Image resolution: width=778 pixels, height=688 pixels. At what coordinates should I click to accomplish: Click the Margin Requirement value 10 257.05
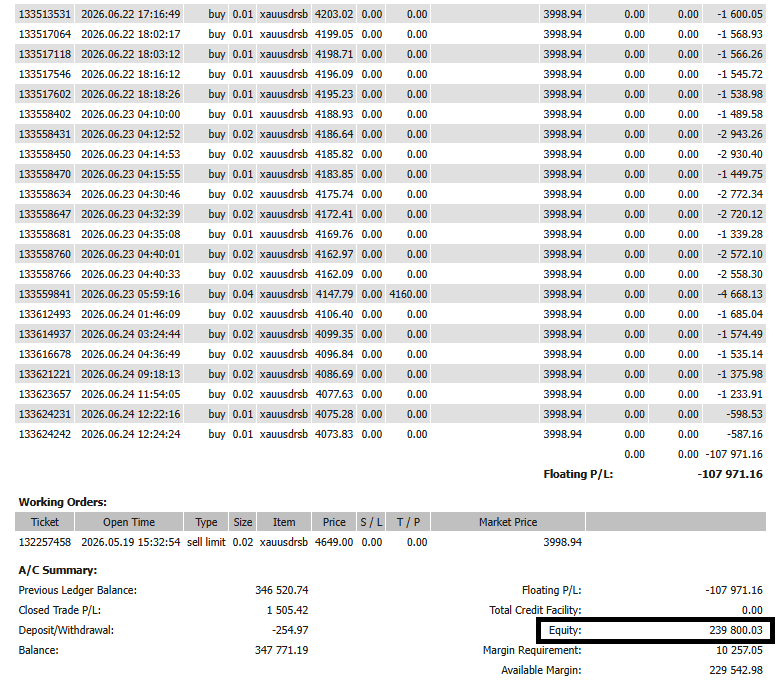739,650
